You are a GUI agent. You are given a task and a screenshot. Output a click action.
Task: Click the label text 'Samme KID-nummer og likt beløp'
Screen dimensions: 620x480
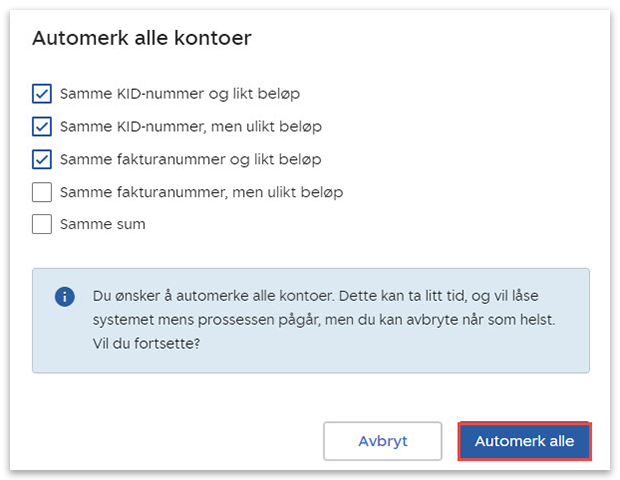coord(180,94)
